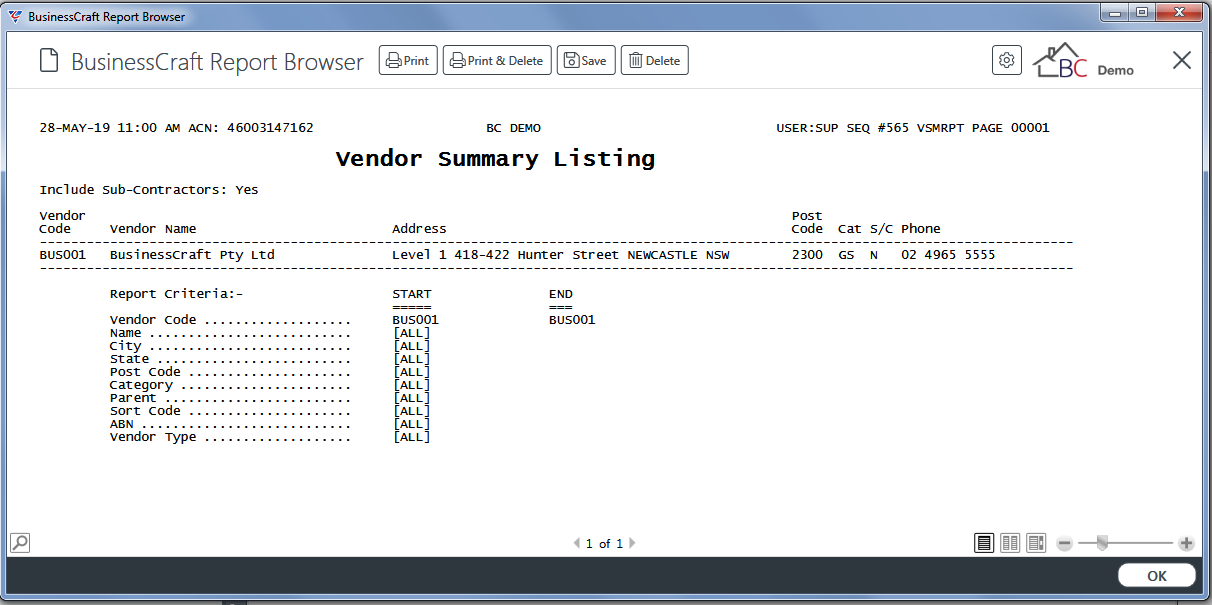Click the ABN criteria row
The image size is (1212, 605).
270,424
